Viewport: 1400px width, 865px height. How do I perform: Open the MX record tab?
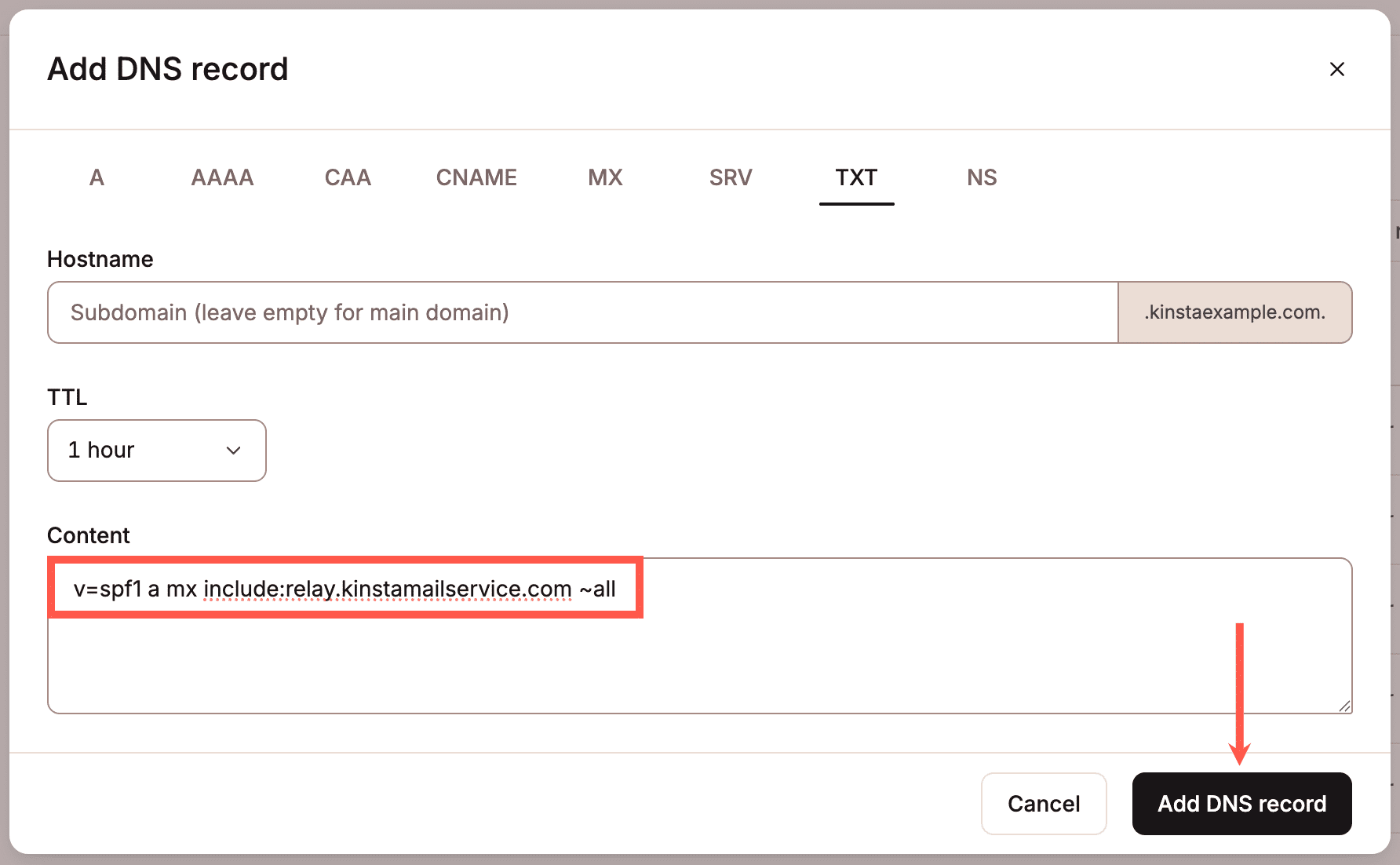coord(604,177)
